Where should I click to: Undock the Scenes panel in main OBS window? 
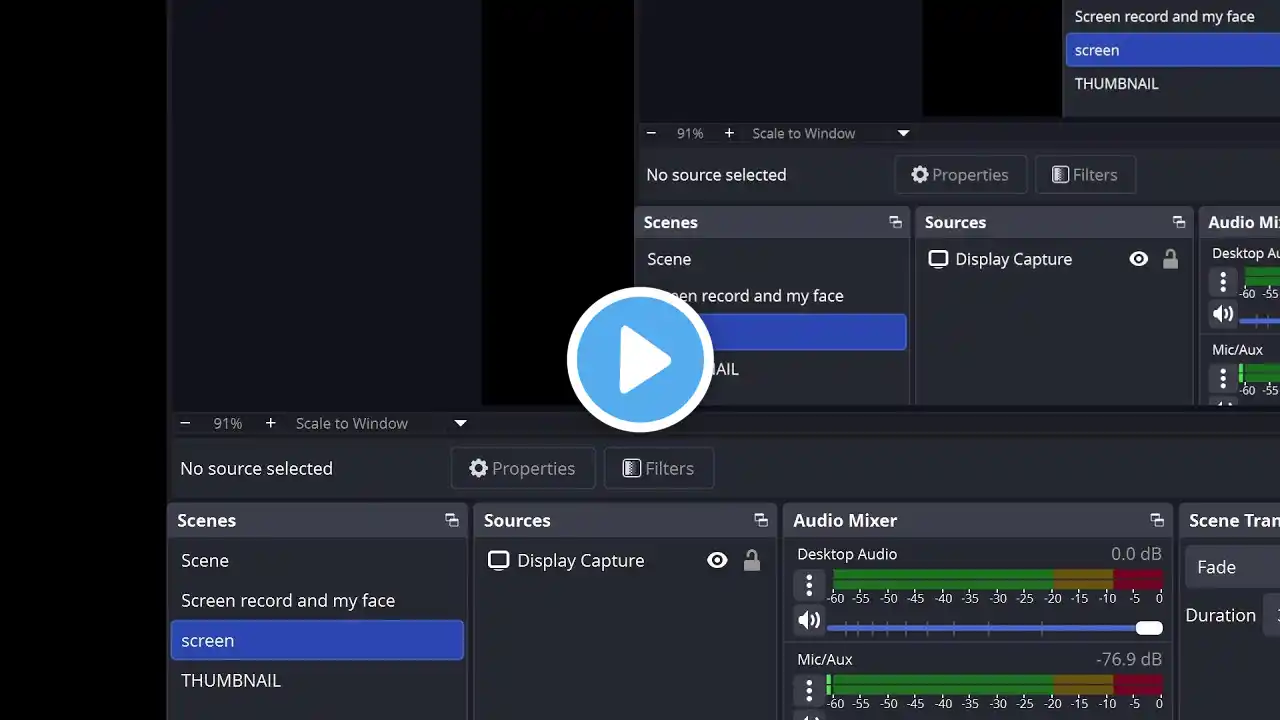452,520
